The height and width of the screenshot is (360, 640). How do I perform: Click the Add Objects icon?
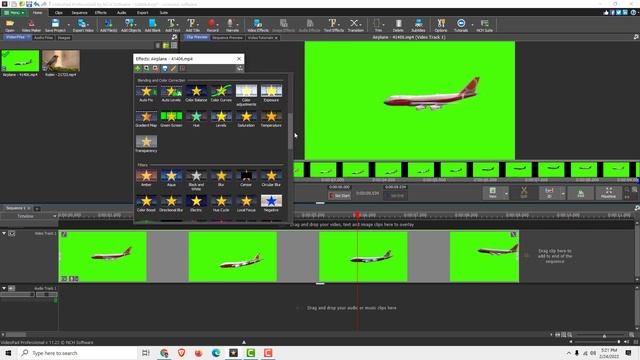[131, 25]
